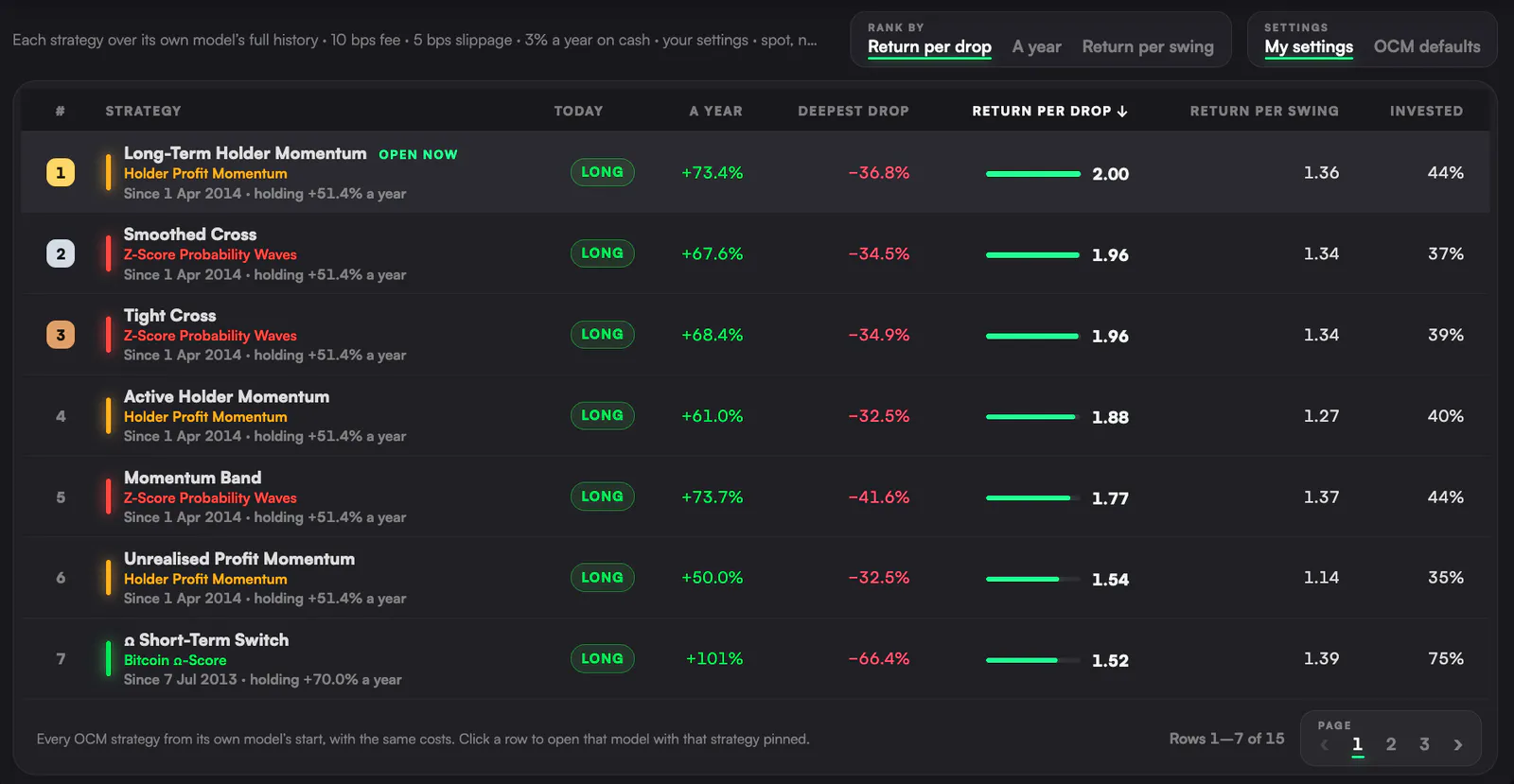Click the LONG badge for Momentum Band
1514x784 pixels.
click(x=602, y=497)
